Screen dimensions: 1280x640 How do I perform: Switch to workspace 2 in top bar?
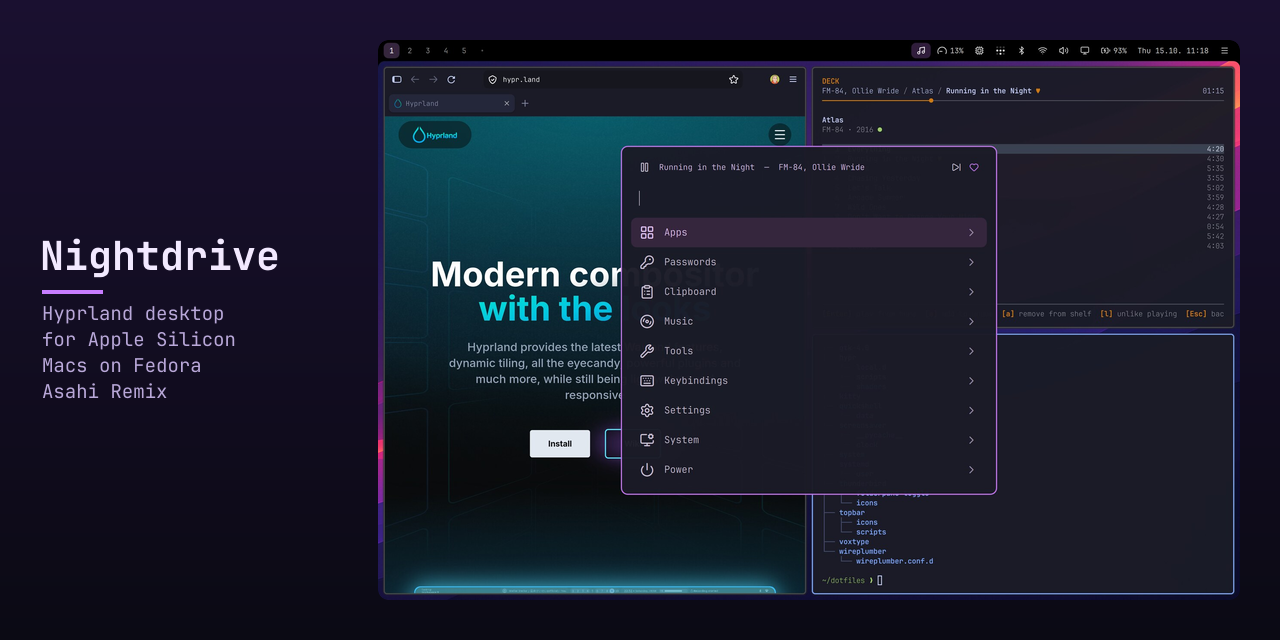coord(410,50)
